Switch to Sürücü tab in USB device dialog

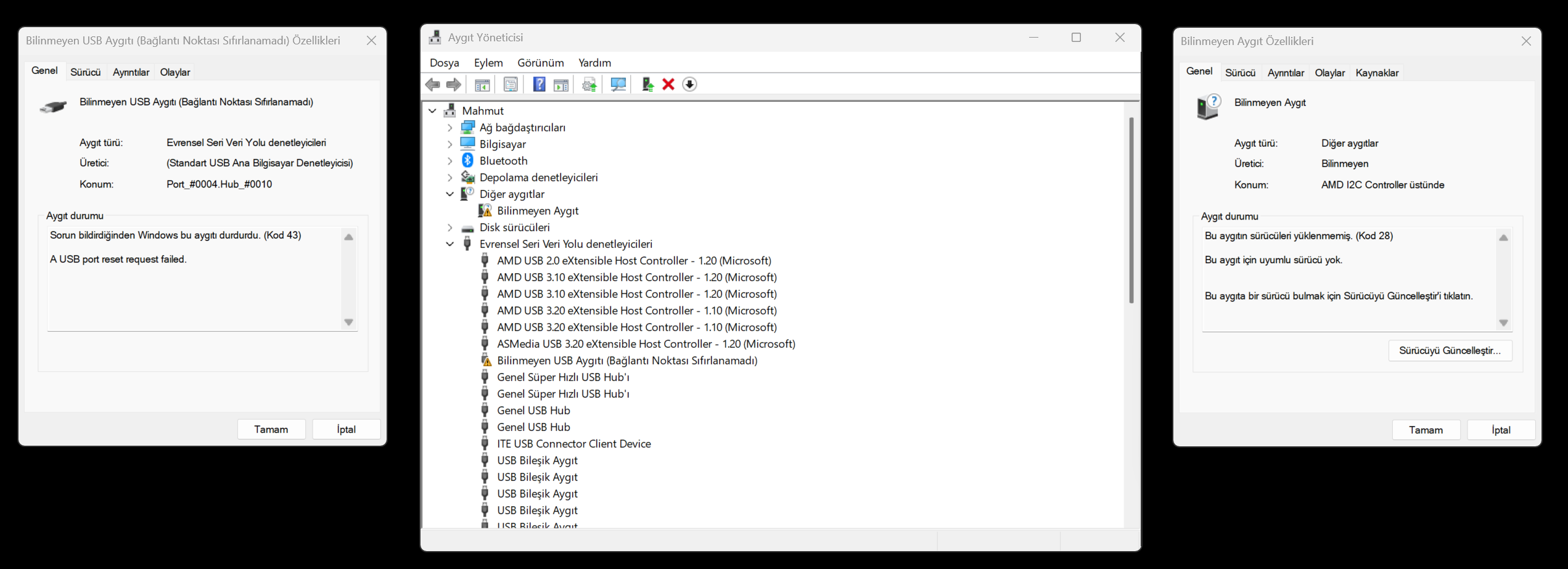(85, 72)
